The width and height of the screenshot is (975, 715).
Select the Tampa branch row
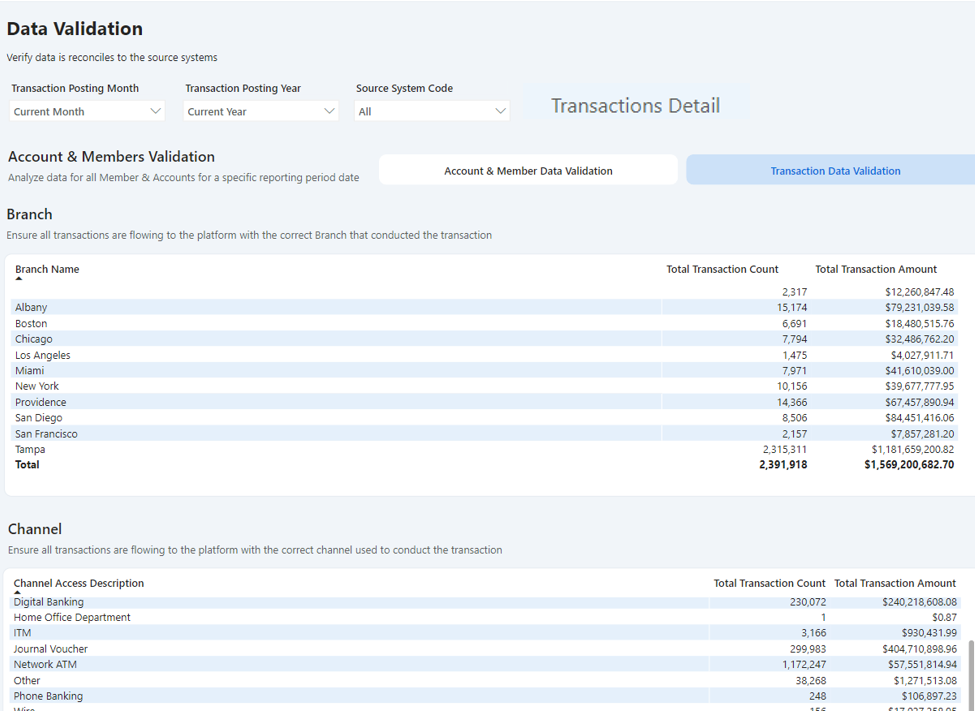pyautogui.click(x=30, y=450)
